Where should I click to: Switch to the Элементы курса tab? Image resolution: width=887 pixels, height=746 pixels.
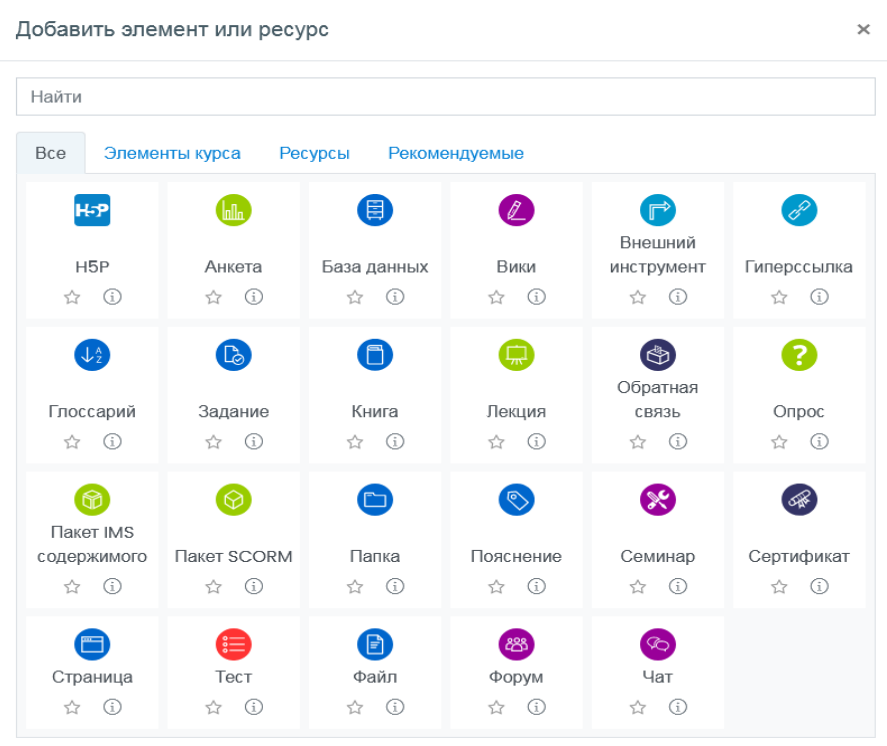[x=172, y=153]
